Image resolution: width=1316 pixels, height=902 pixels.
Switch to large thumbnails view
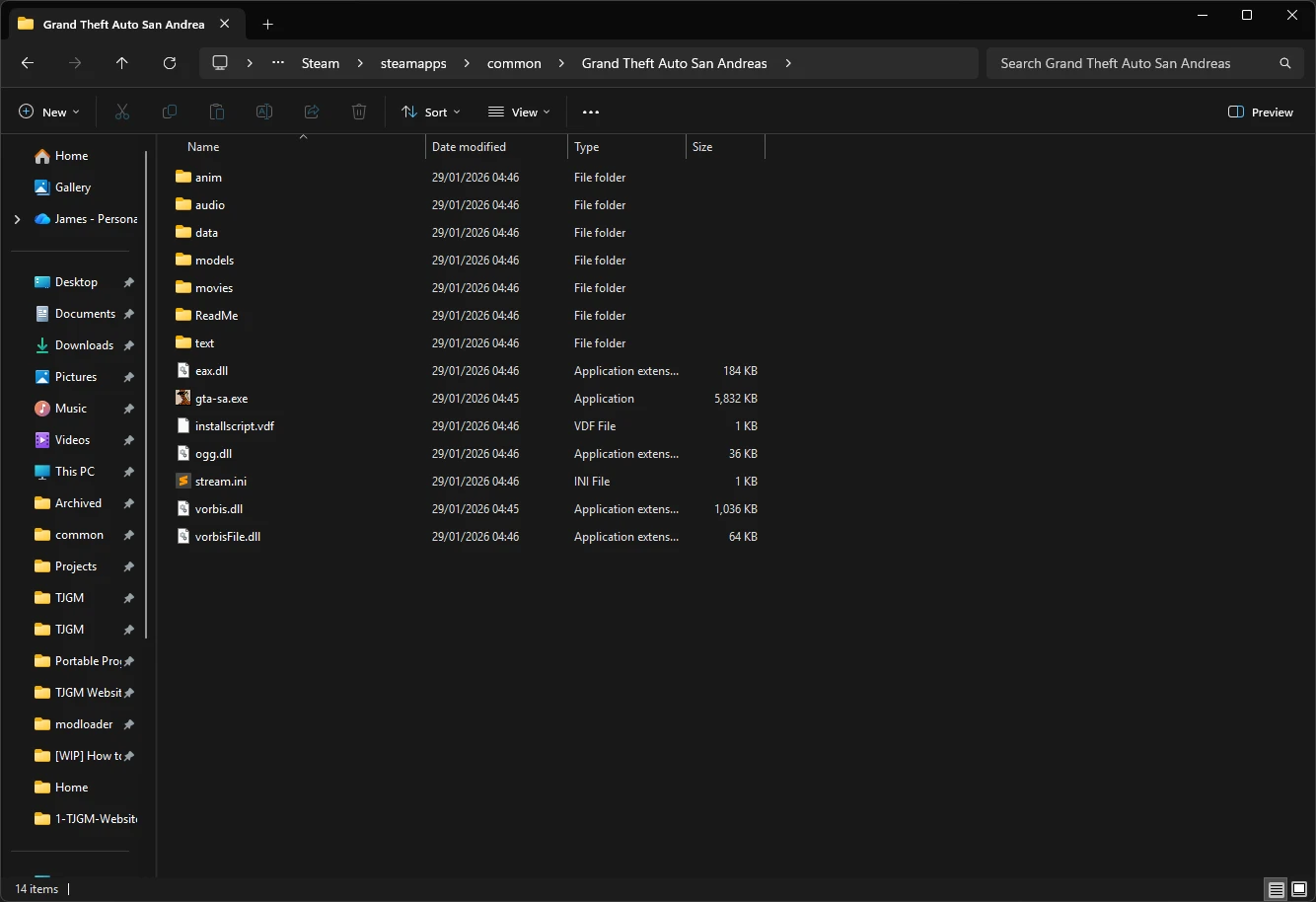(1297, 889)
